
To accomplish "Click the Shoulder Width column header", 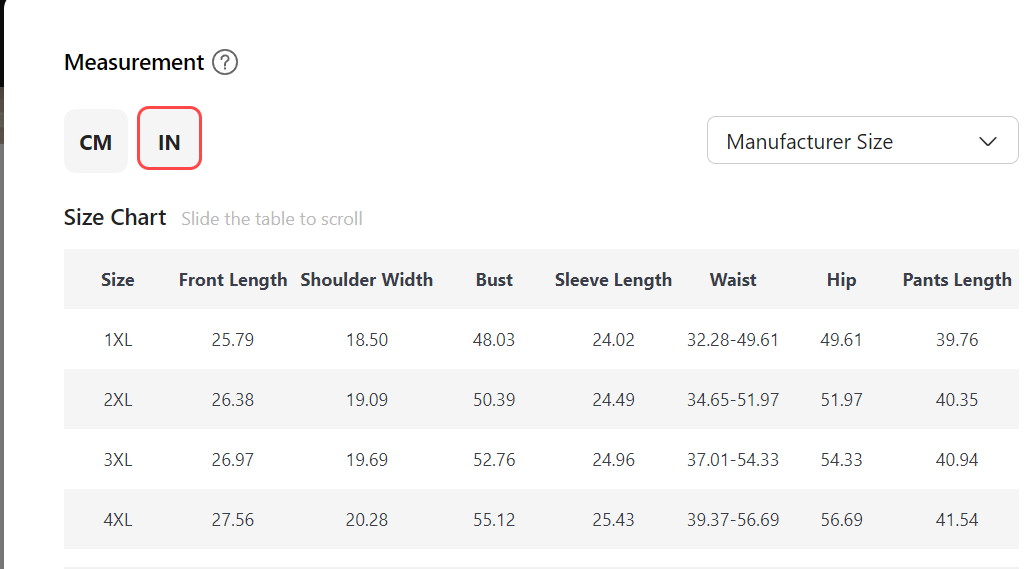I will (366, 280).
